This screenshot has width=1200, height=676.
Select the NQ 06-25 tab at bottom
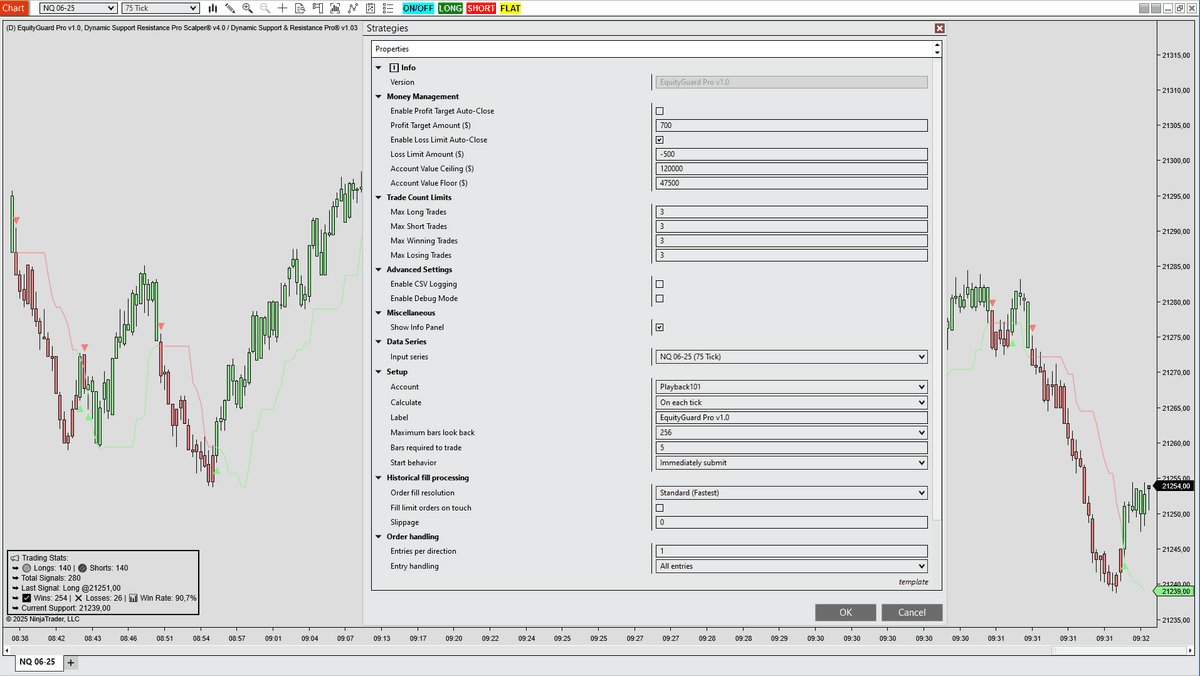(x=38, y=662)
